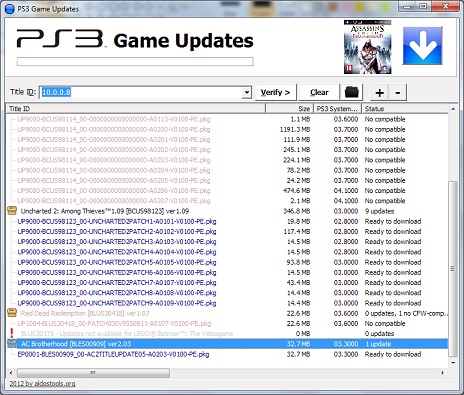Screen dimensions: 464x395
Task: Click the PS3 System column header
Action: (337, 109)
